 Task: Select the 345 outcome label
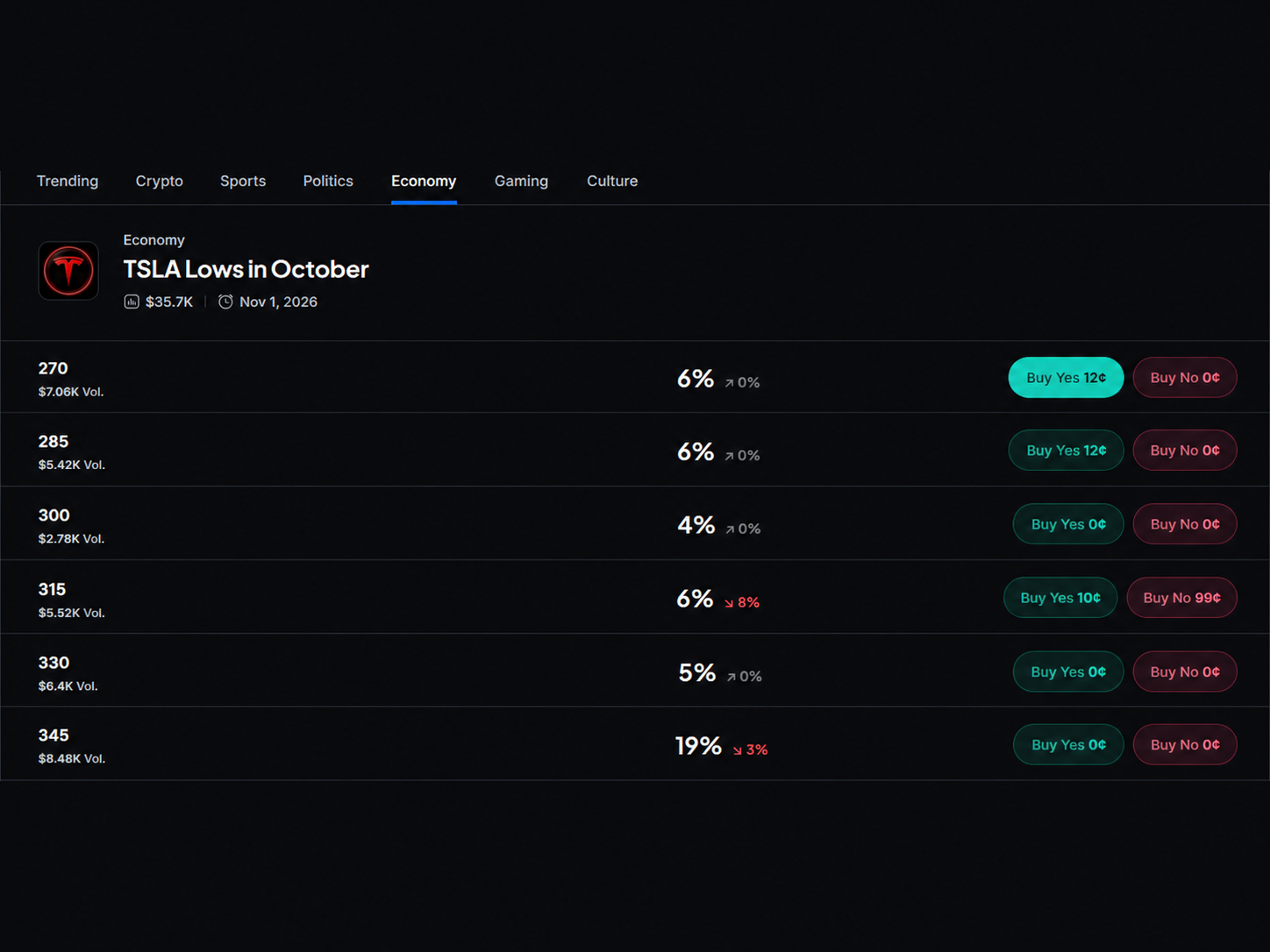click(54, 735)
